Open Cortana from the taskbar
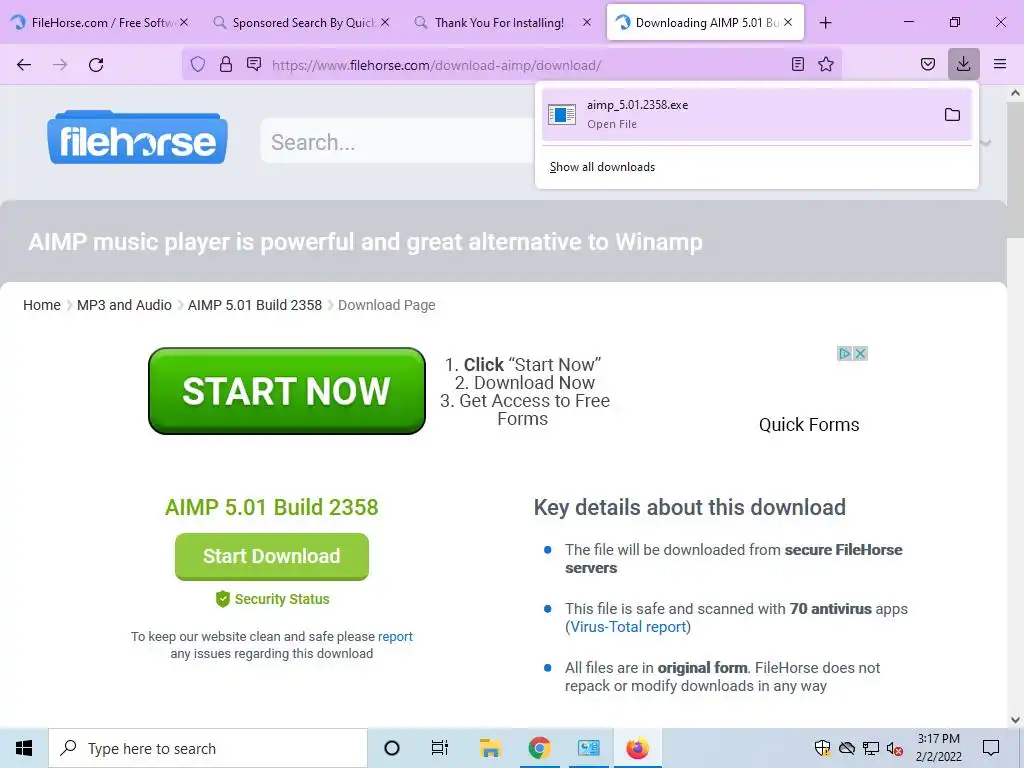This screenshot has height=768, width=1024. click(x=392, y=748)
